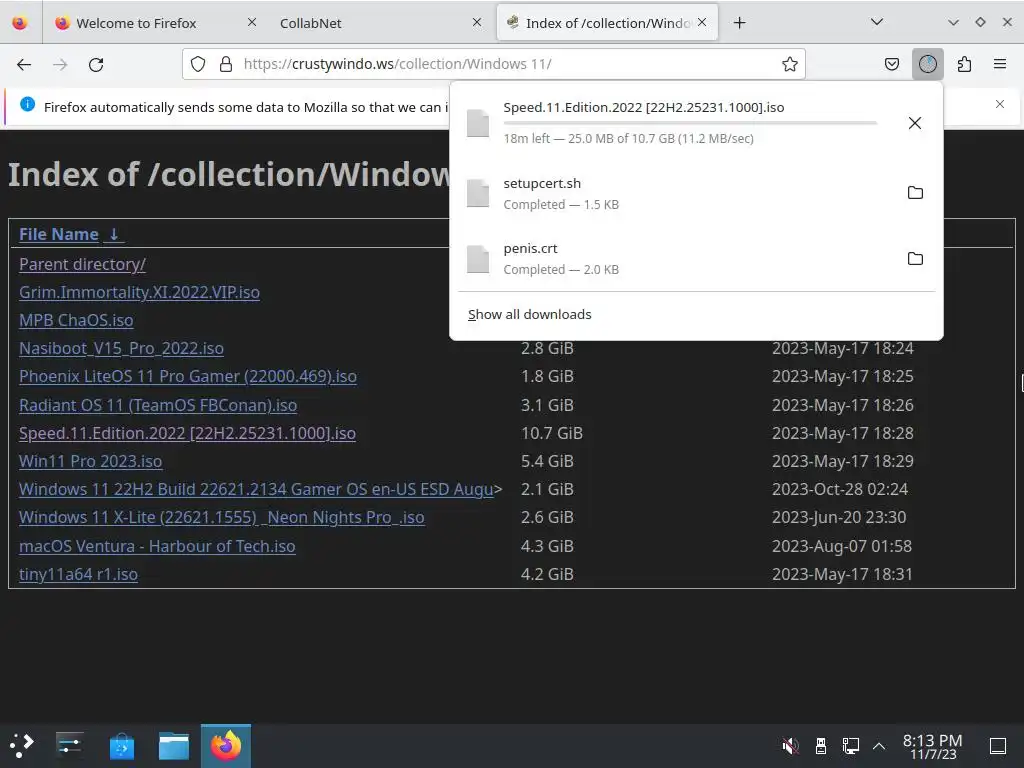Click the forward navigation arrow
The width and height of the screenshot is (1024, 768).
coord(60,64)
